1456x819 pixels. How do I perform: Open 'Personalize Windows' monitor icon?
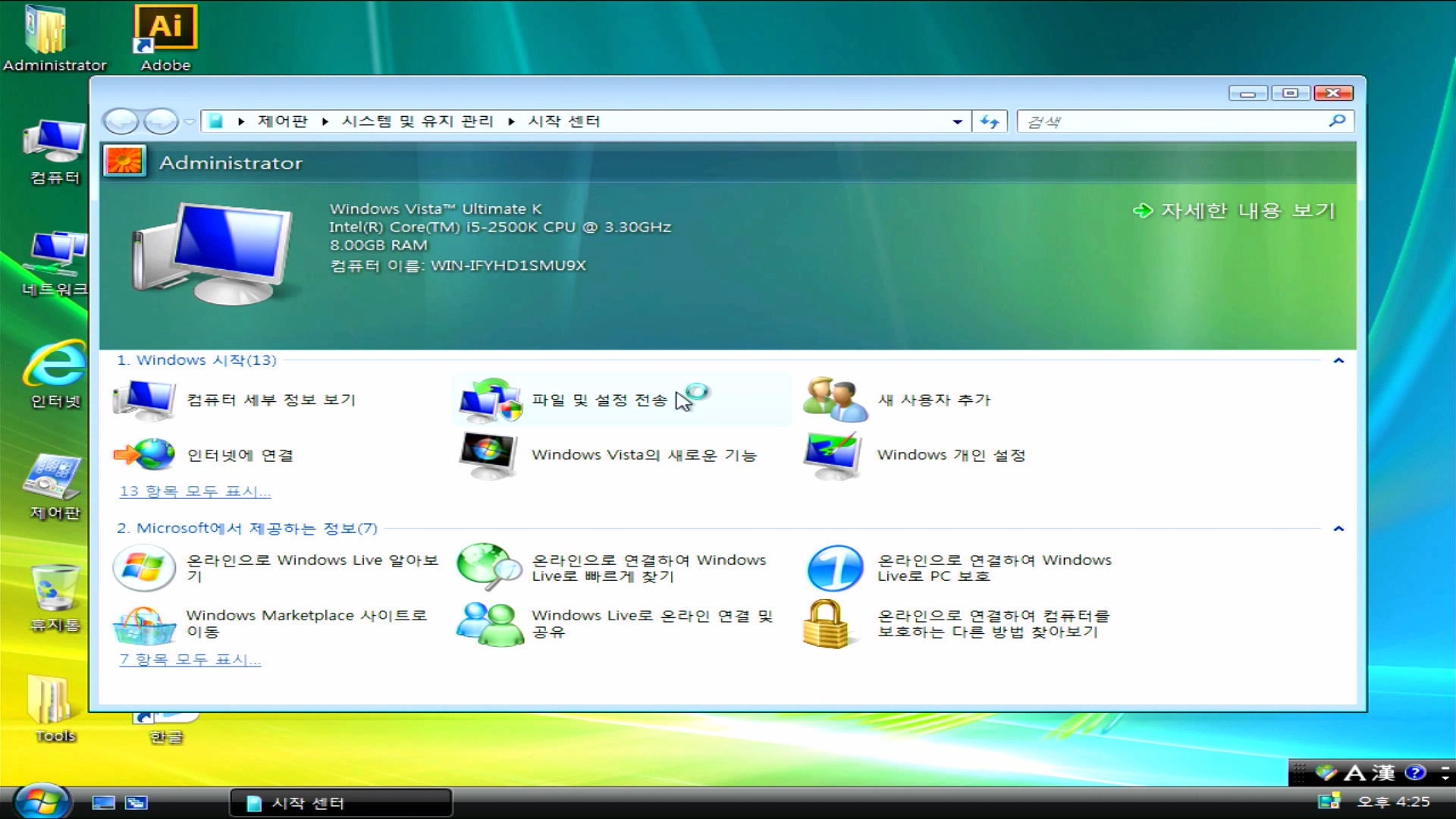(x=833, y=455)
